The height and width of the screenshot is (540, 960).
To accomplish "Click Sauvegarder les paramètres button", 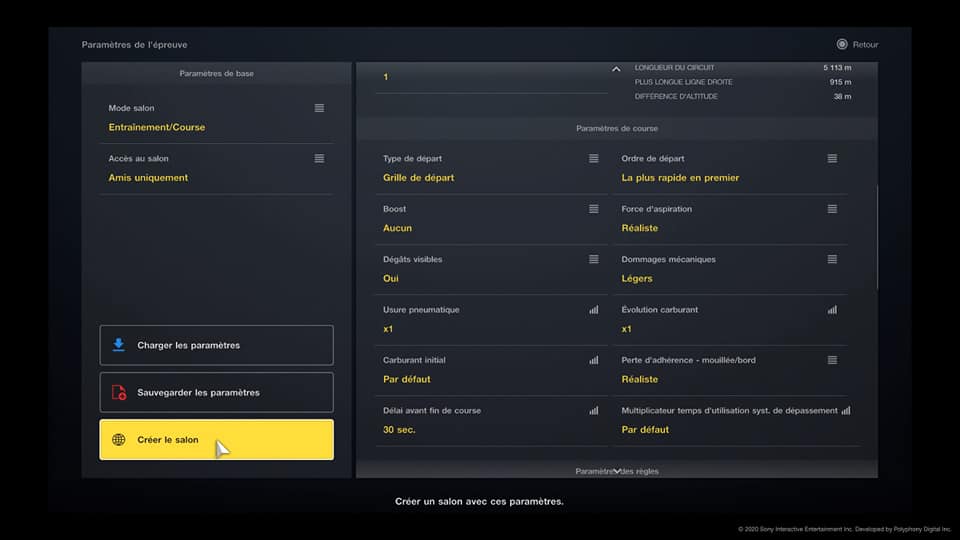I will pos(217,392).
